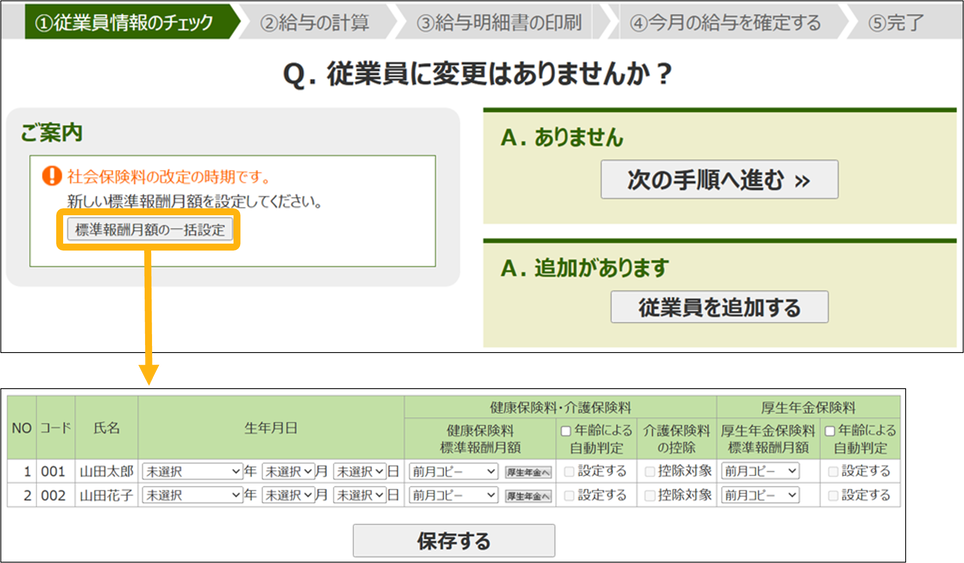Click the 従業員を追加する button
This screenshot has width=964, height=563.
719,308
